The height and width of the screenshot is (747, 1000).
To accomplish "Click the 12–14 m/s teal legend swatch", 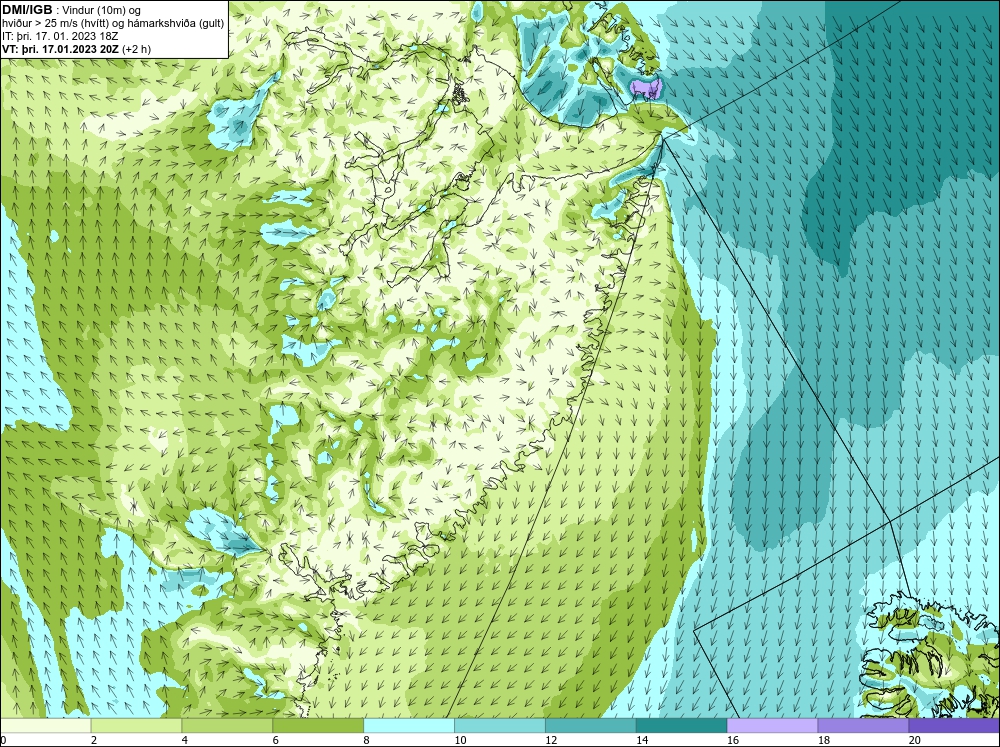I will [x=591, y=726].
